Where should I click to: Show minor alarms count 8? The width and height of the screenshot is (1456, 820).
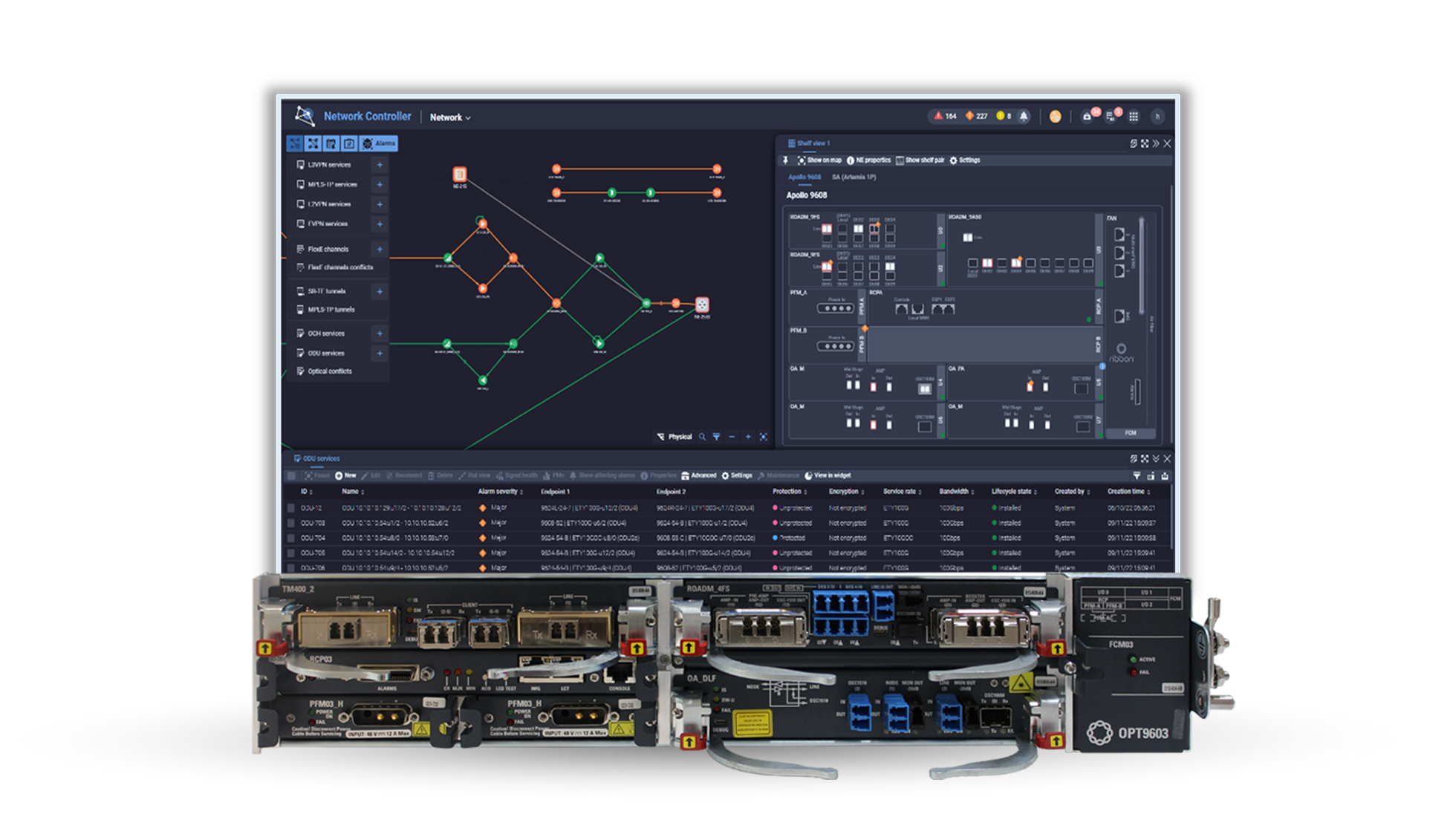coord(1004,116)
